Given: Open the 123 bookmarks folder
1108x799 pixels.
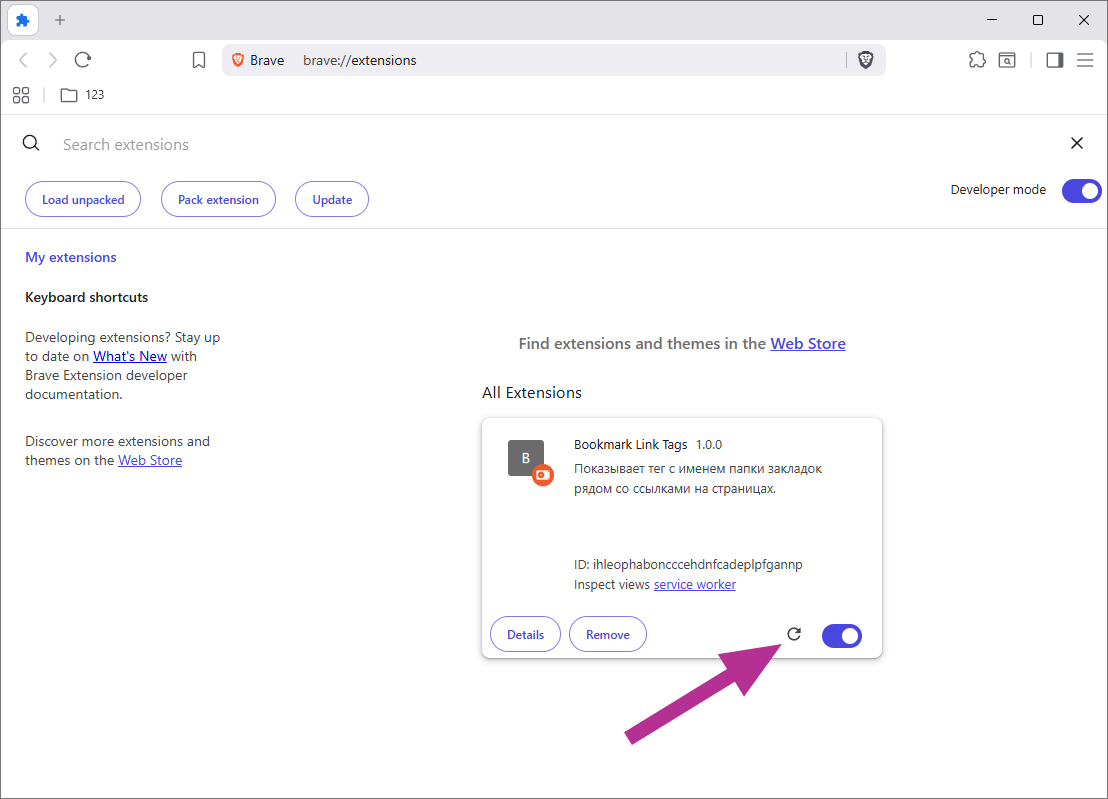Looking at the screenshot, I should pos(82,95).
